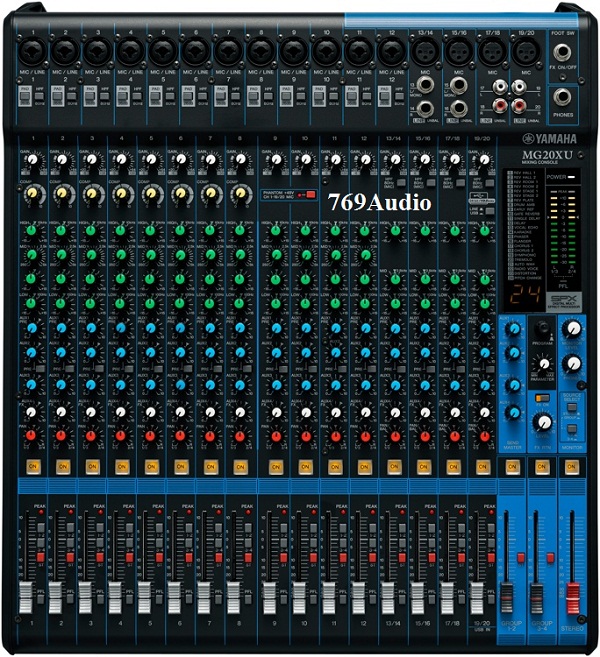Viewport: 600px width, 657px height.
Task: Switch on the PHANTOM +48V button
Action: click(x=310, y=194)
